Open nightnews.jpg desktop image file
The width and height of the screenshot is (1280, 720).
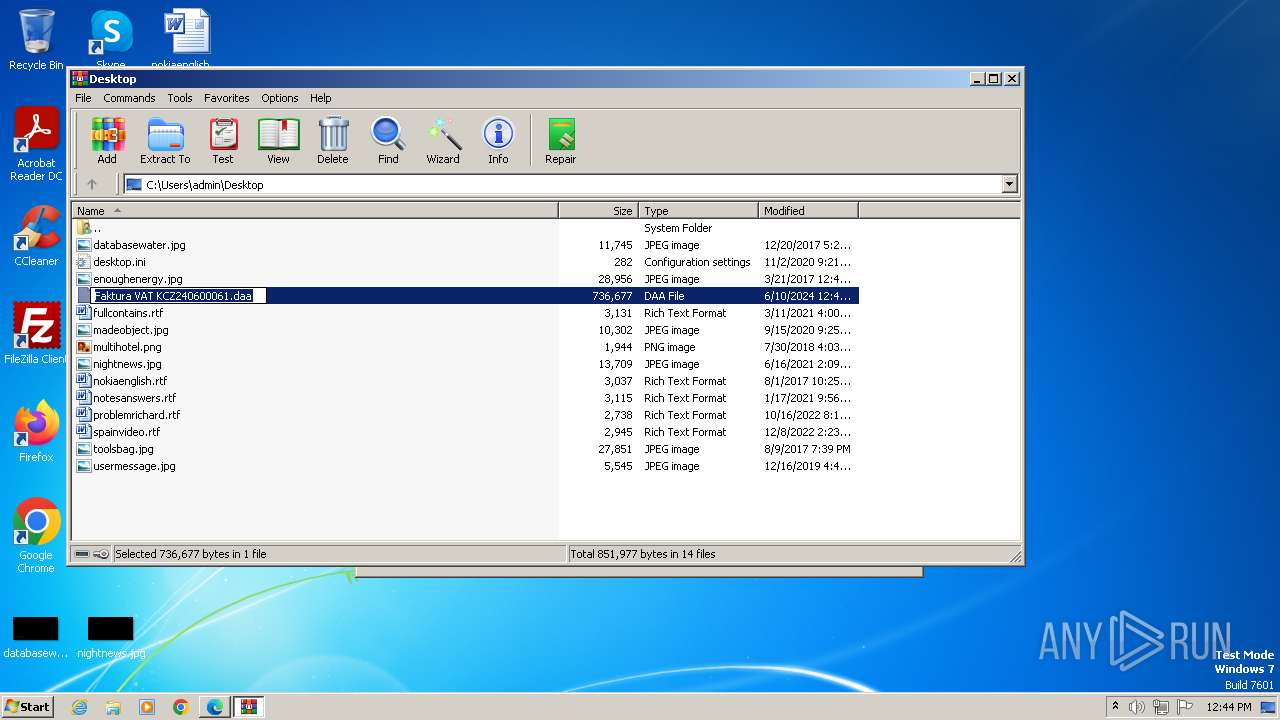(x=111, y=637)
